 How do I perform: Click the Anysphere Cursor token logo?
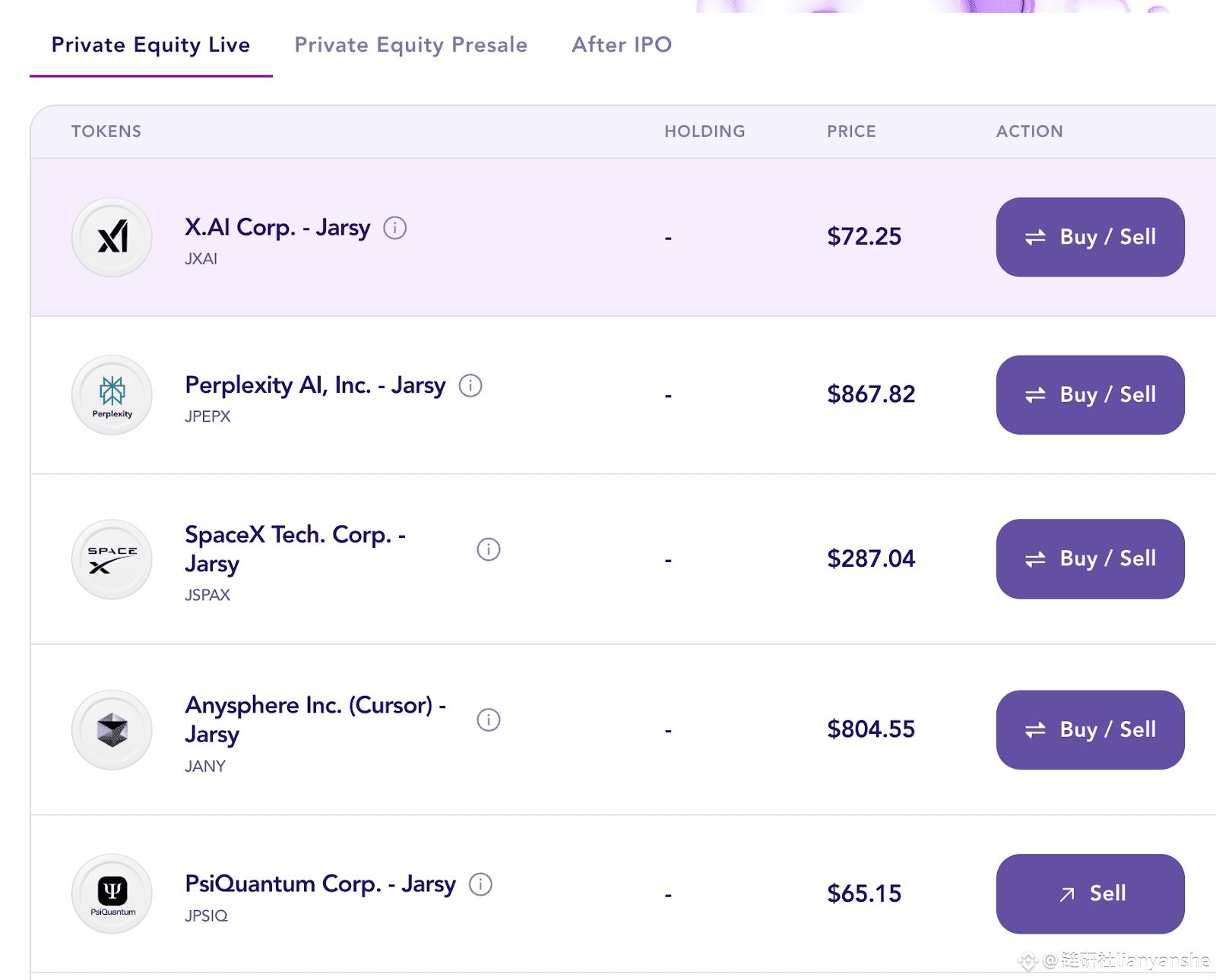(112, 729)
